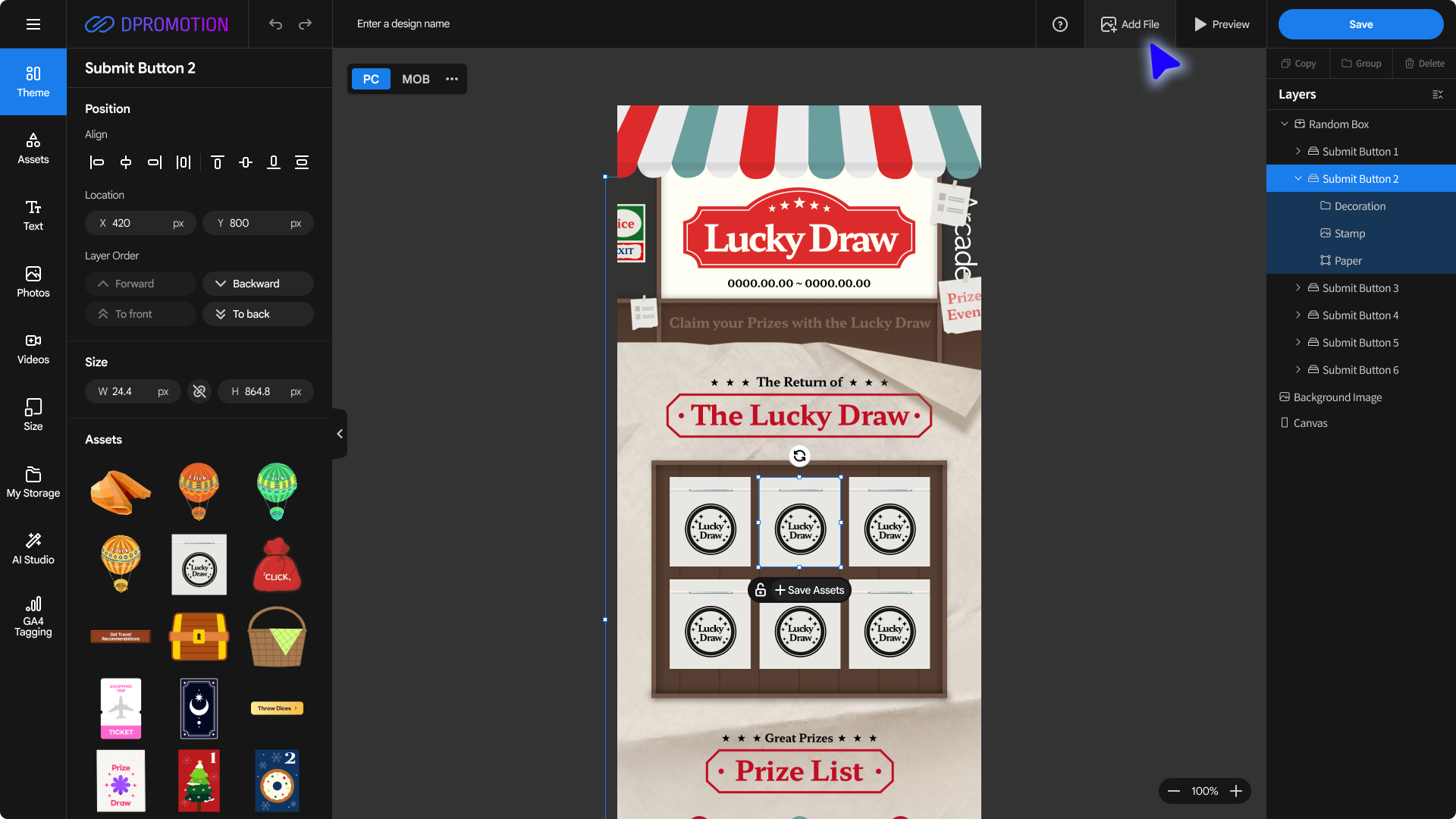Open the hamburger menu icon
This screenshot has width=1456, height=819.
point(33,24)
